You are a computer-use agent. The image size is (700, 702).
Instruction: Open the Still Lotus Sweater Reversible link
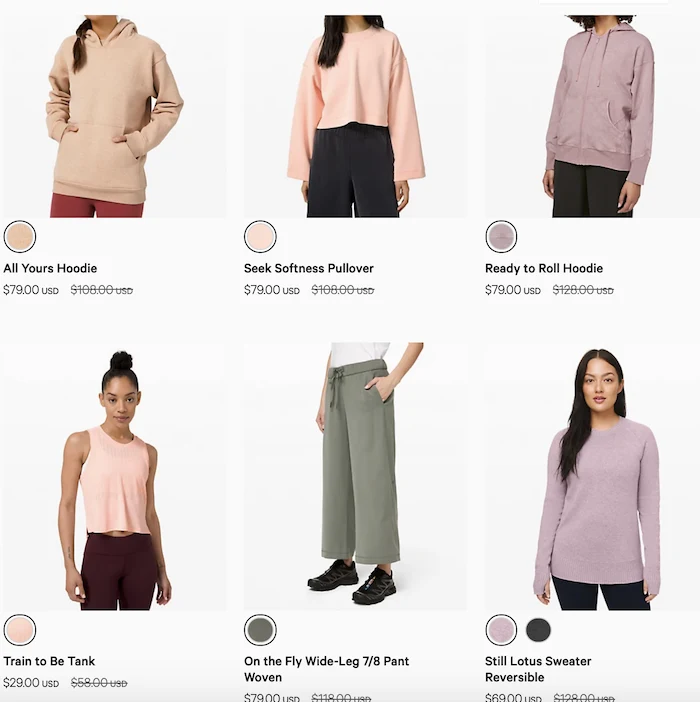point(538,669)
